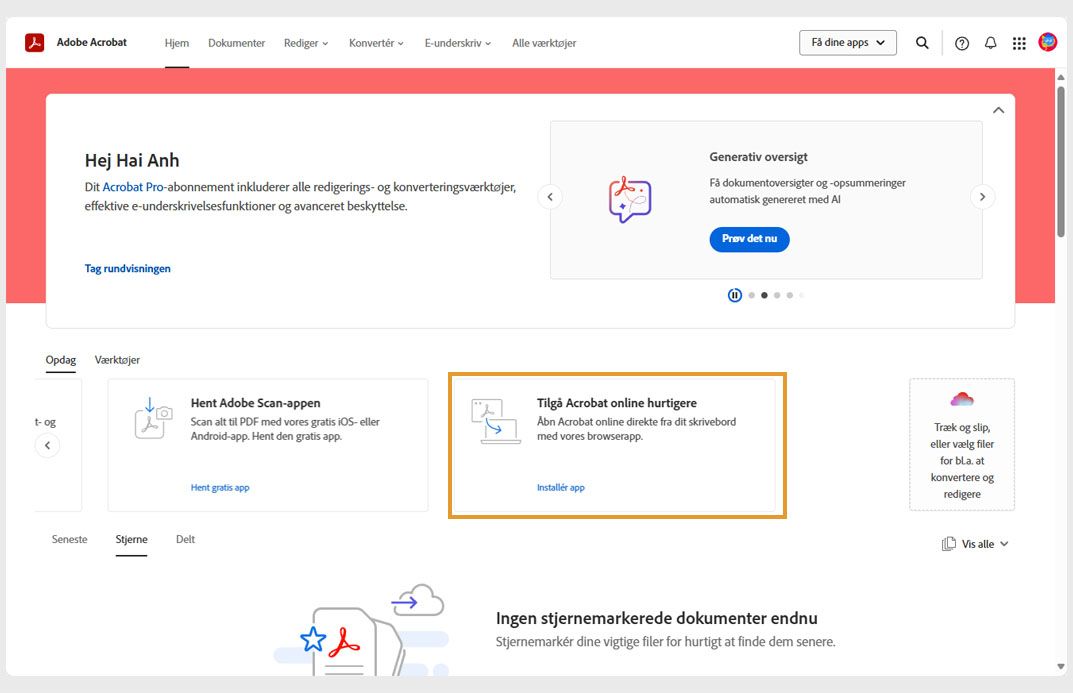
Task: Open search with the magnifying glass icon
Action: (921, 43)
